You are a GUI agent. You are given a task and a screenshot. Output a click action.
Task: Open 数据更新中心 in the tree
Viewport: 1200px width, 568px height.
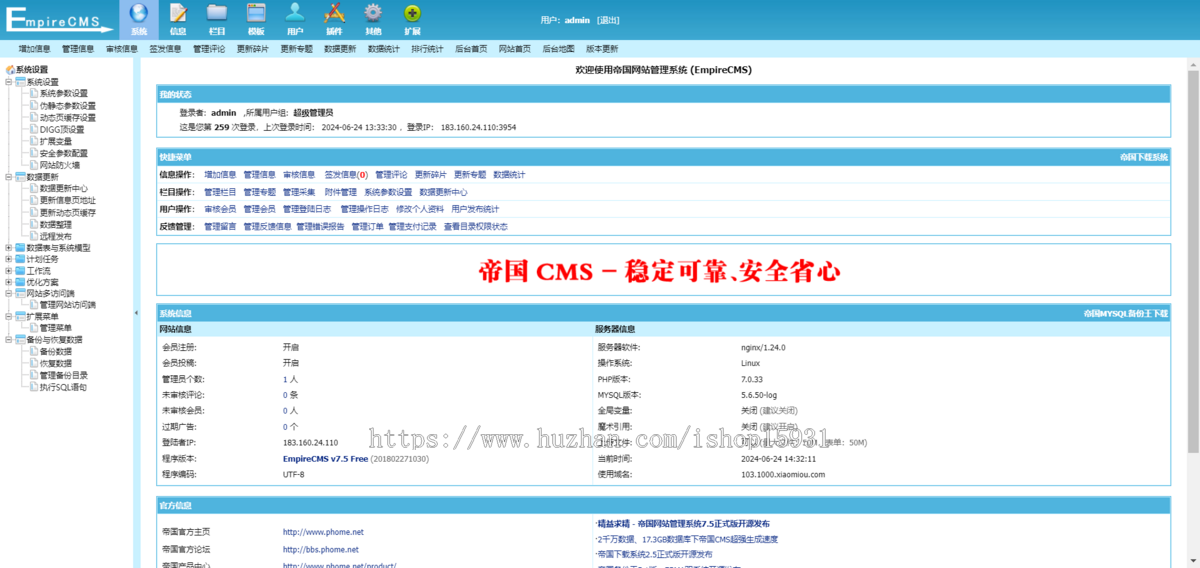pos(64,188)
